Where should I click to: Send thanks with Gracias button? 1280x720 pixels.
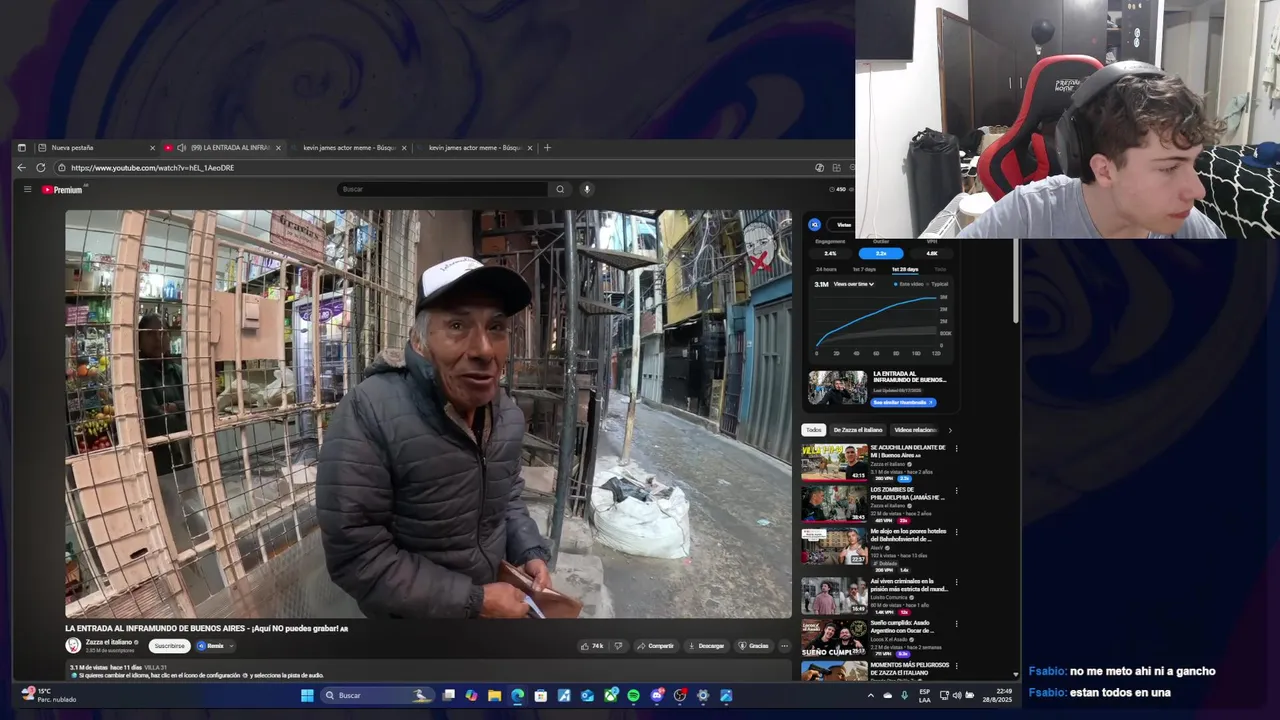753,646
